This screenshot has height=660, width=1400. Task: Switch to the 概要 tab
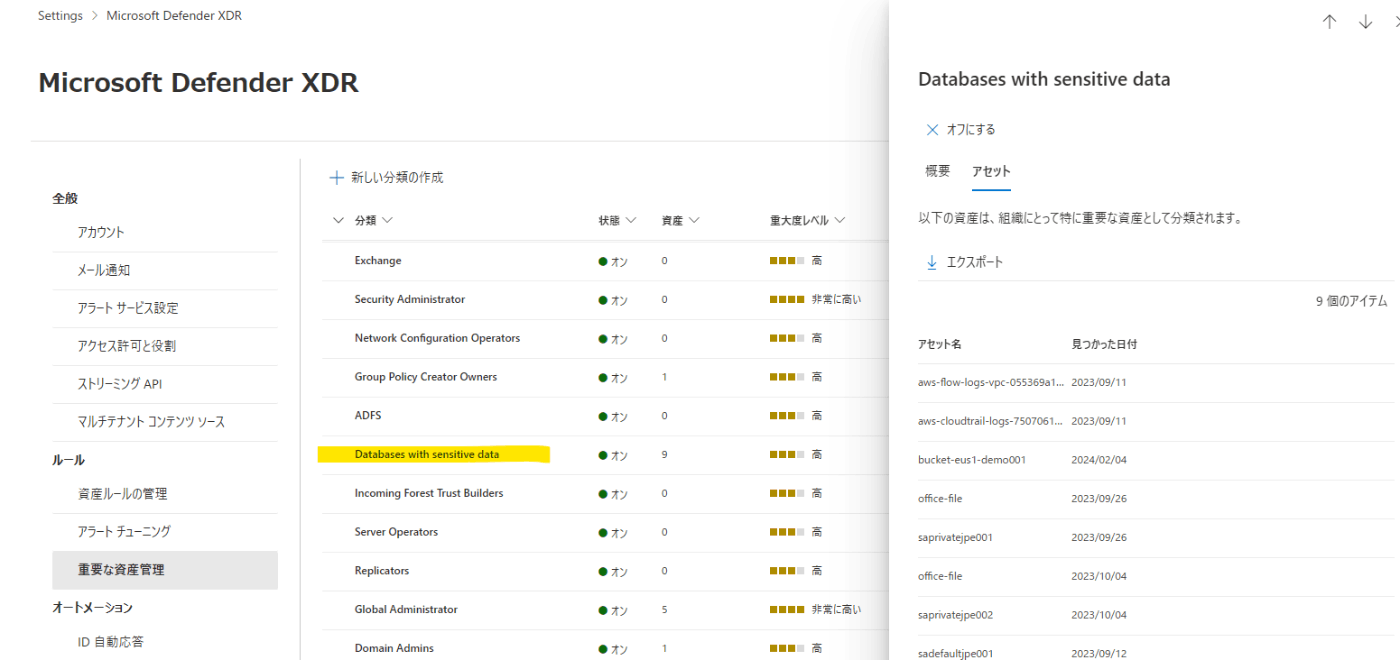938,172
